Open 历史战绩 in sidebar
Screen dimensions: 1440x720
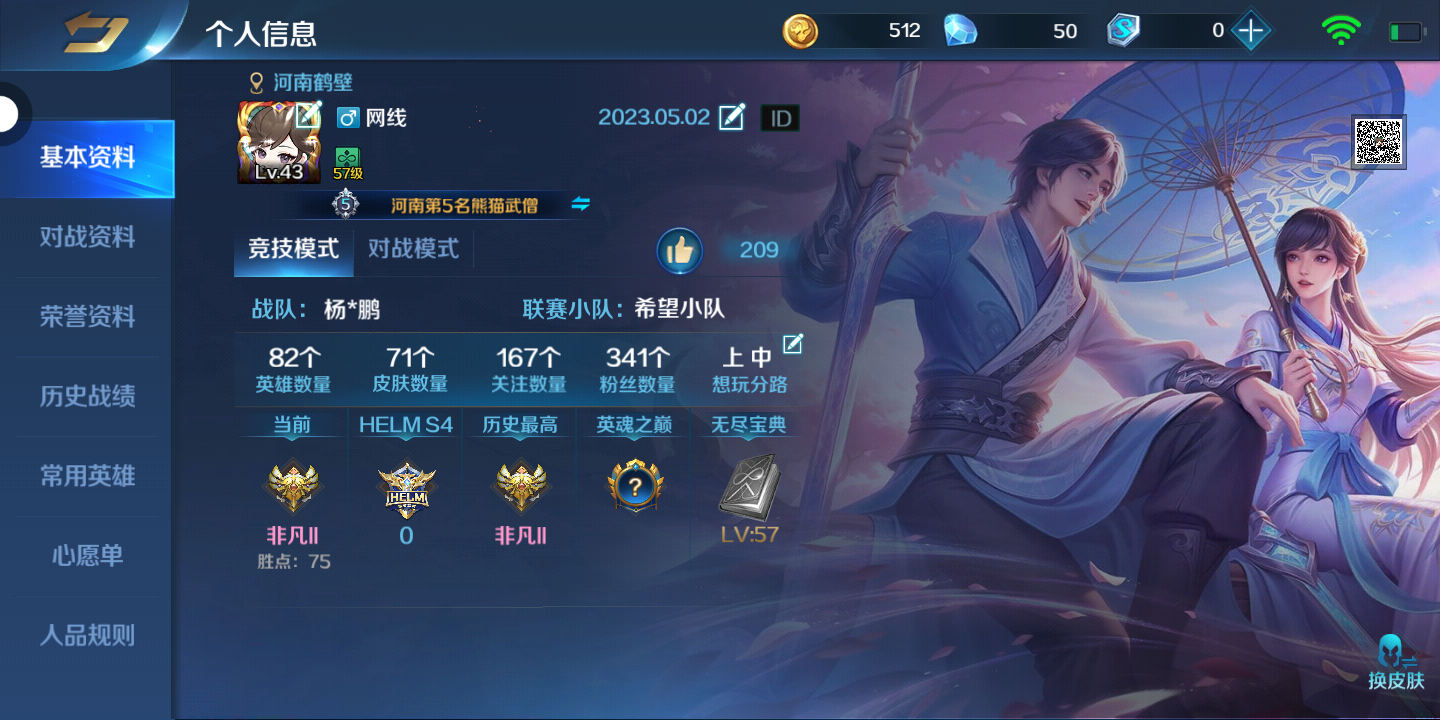pyautogui.click(x=88, y=396)
